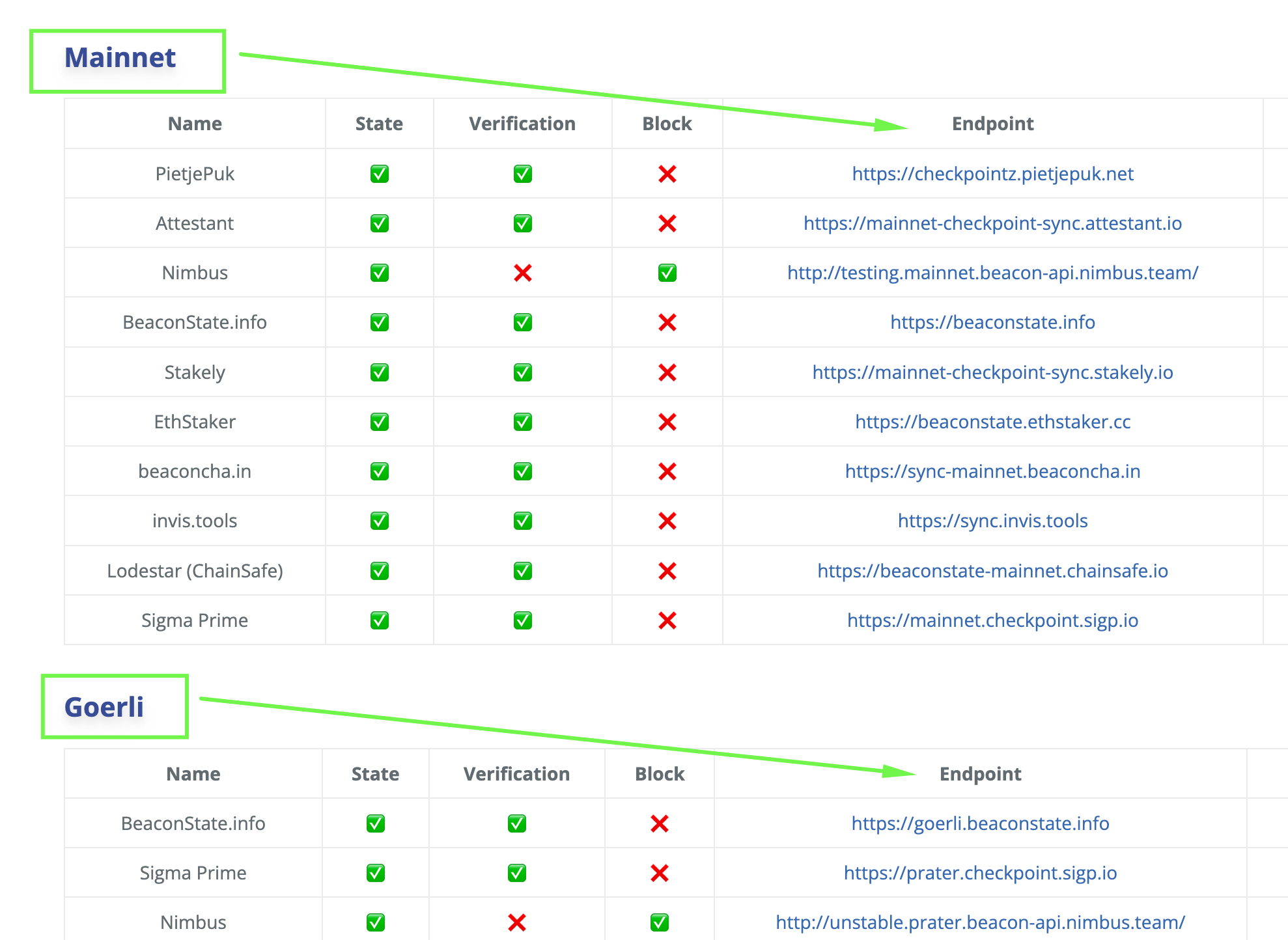
Task: Open the Attestant mainnet-checkpoint-sync endpoint link
Action: click(992, 223)
